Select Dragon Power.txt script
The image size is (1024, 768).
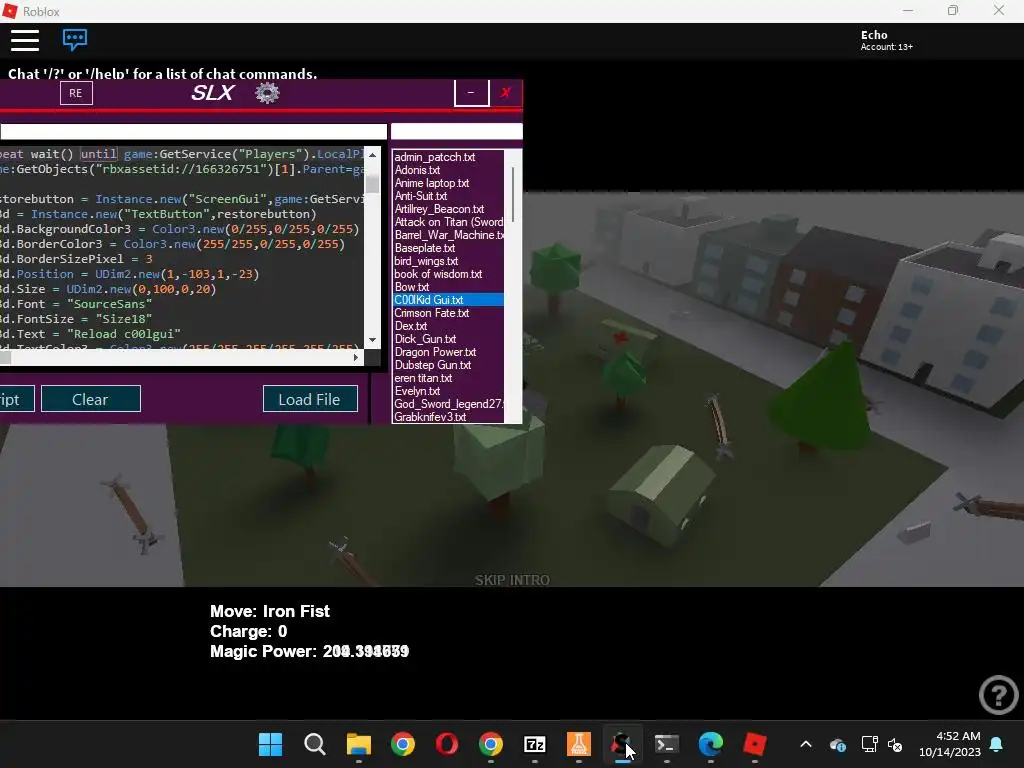pyautogui.click(x=448, y=352)
